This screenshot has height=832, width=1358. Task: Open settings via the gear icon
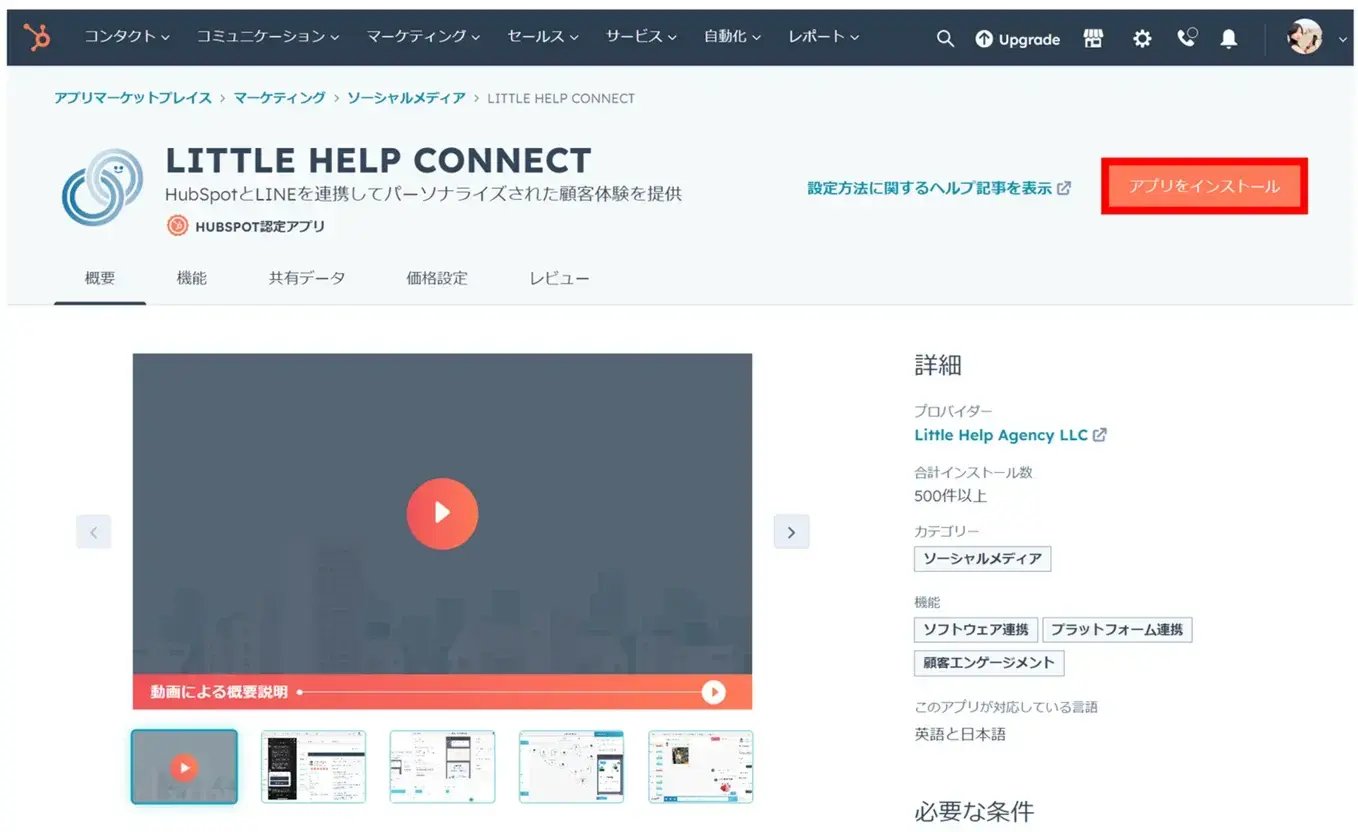[x=1141, y=39]
